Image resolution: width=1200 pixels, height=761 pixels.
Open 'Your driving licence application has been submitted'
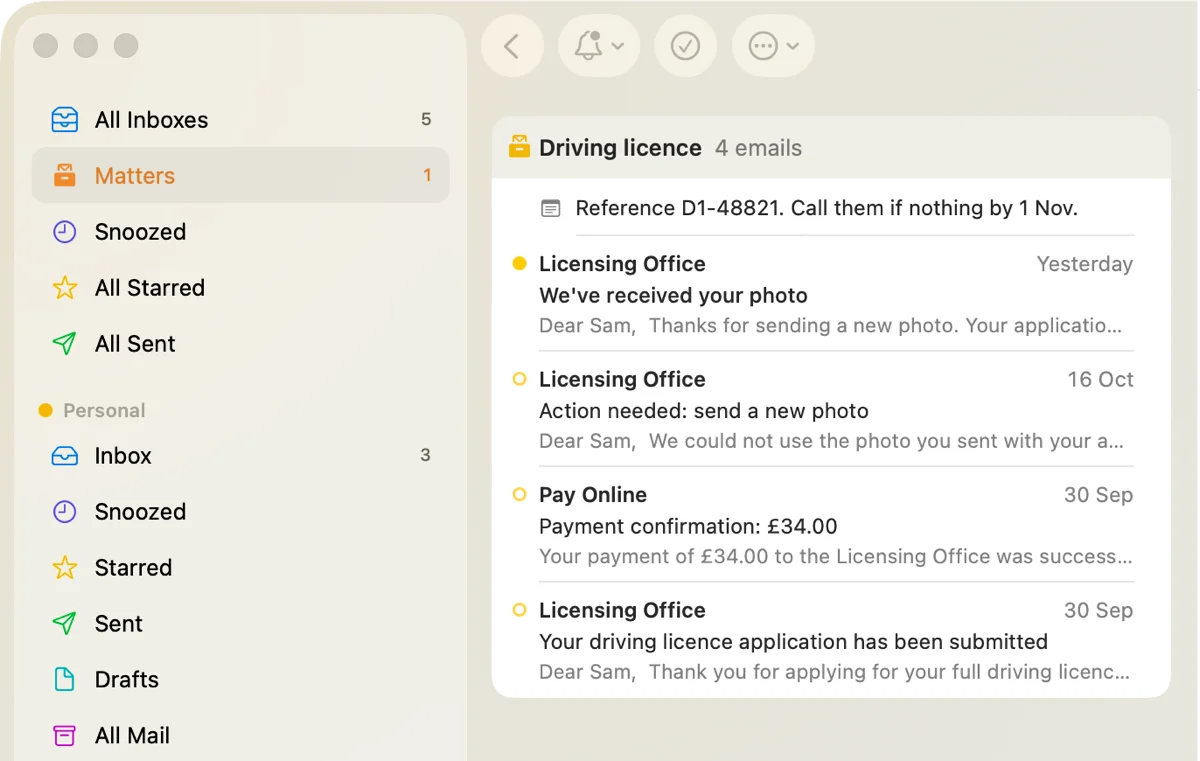pyautogui.click(x=831, y=640)
